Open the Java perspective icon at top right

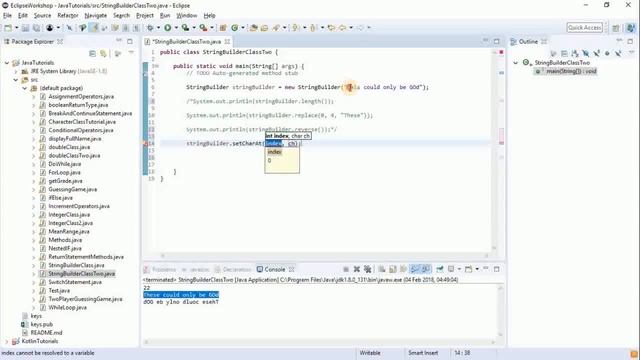tap(631, 28)
